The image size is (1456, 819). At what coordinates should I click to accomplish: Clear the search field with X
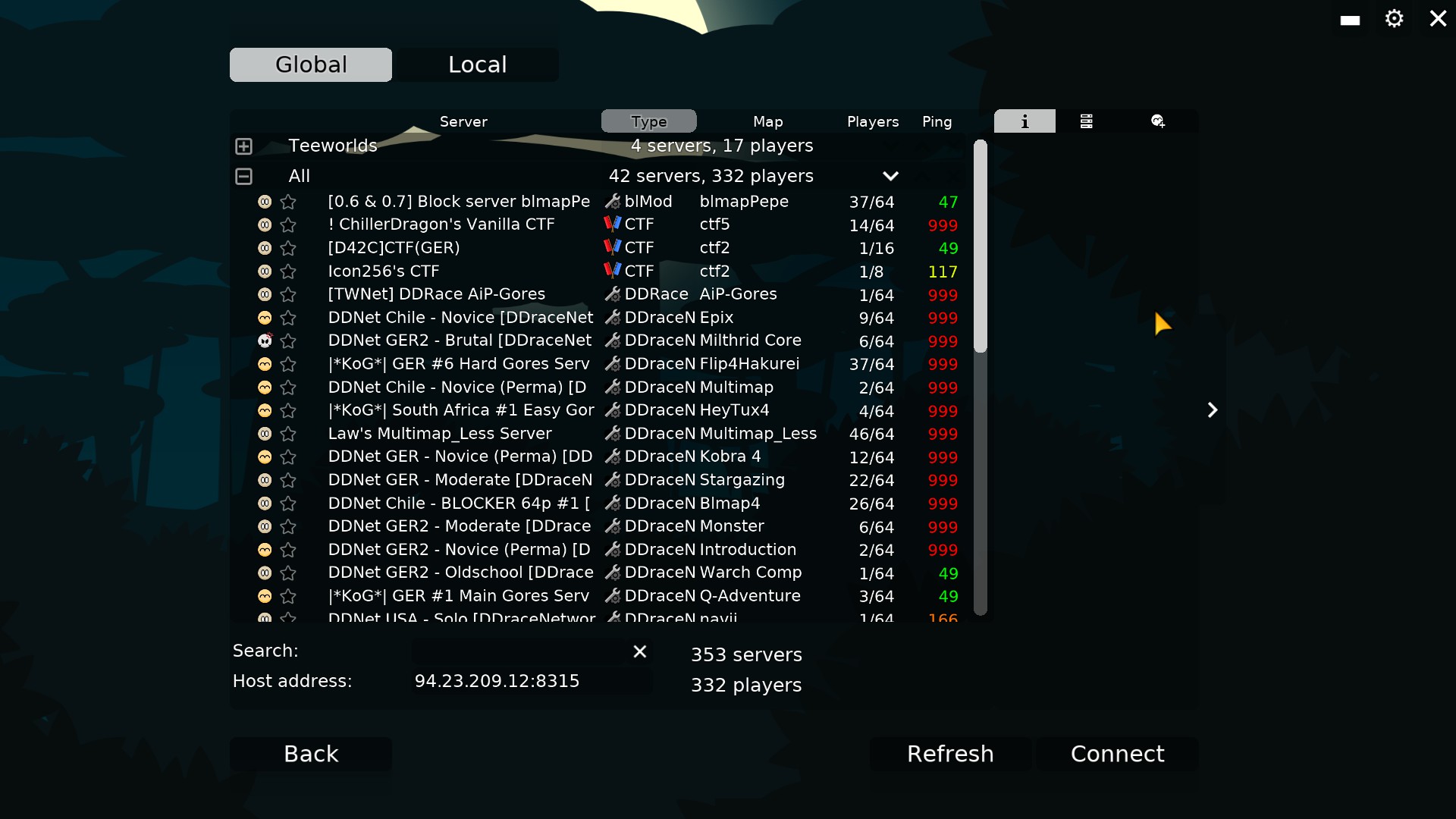pos(640,651)
